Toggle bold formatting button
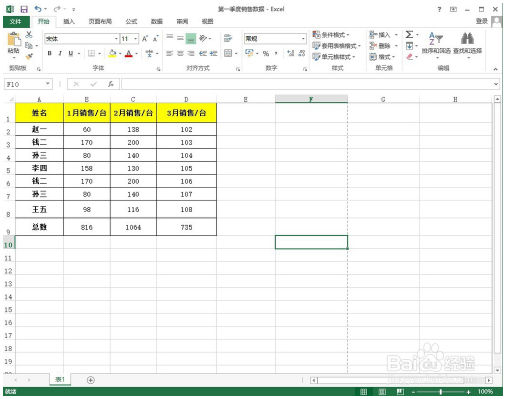506x399 pixels. [x=50, y=53]
